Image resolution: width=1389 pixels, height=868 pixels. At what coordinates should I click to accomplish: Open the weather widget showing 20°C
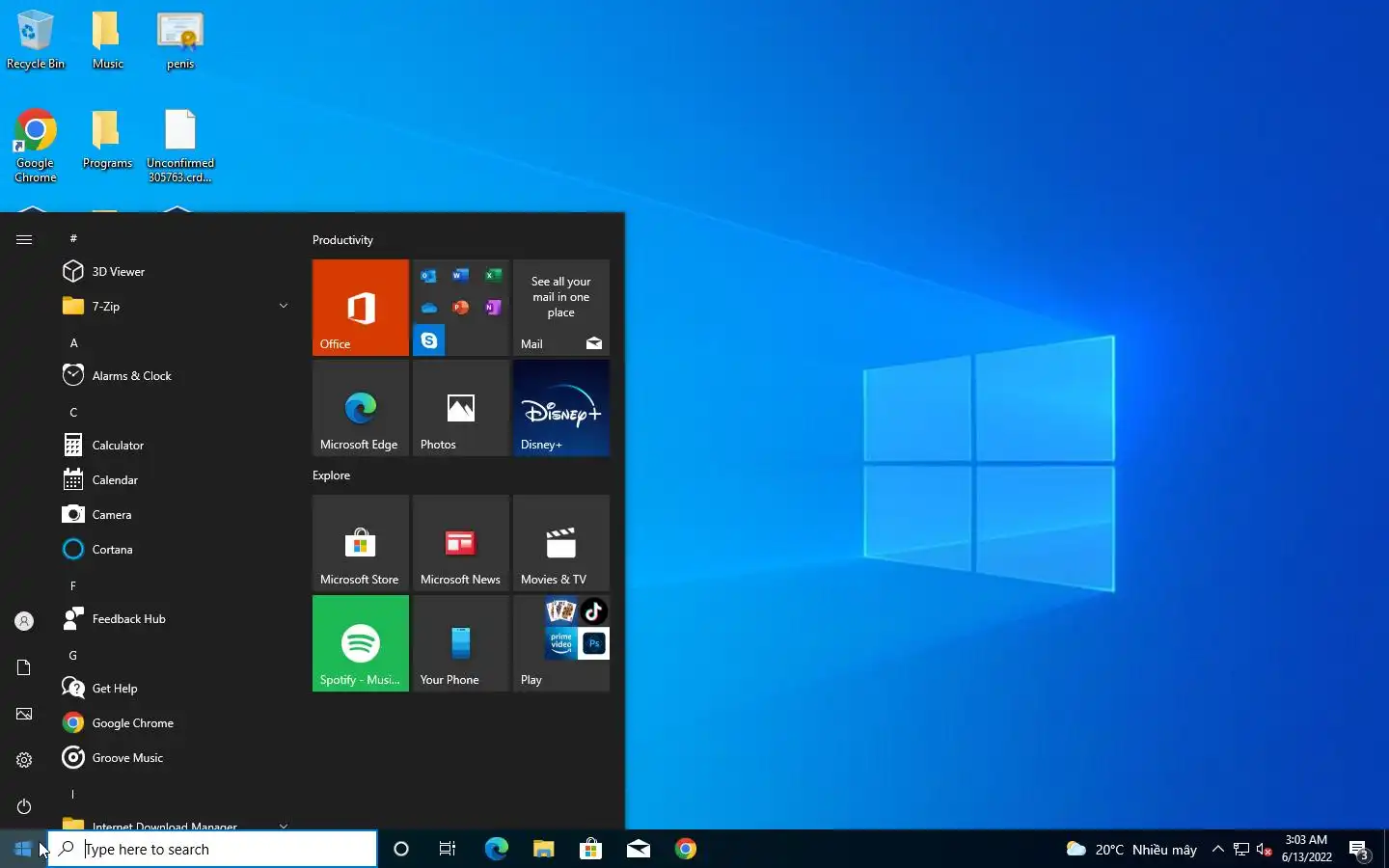point(1131,849)
